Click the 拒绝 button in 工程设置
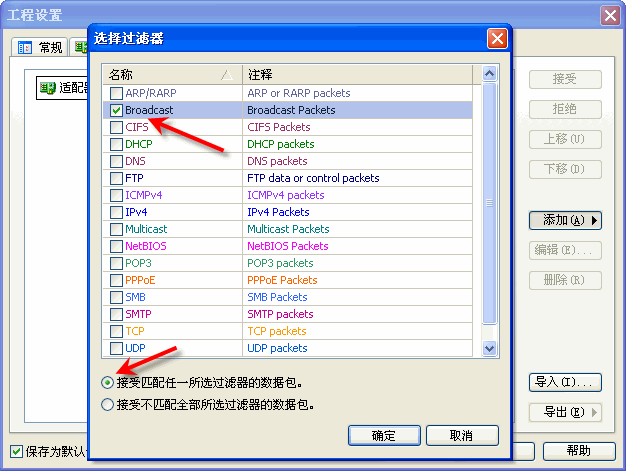Viewport: 626px width, 471px height. (x=565, y=109)
